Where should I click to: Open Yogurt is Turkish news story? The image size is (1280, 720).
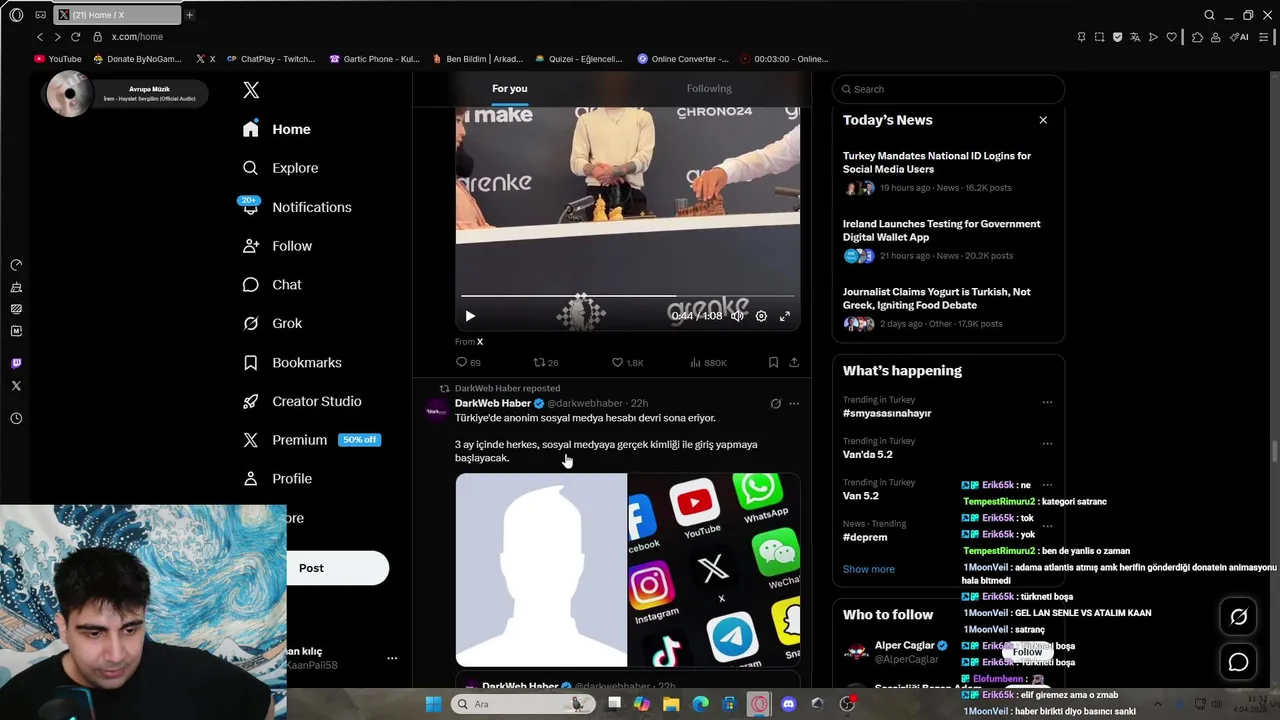937,298
